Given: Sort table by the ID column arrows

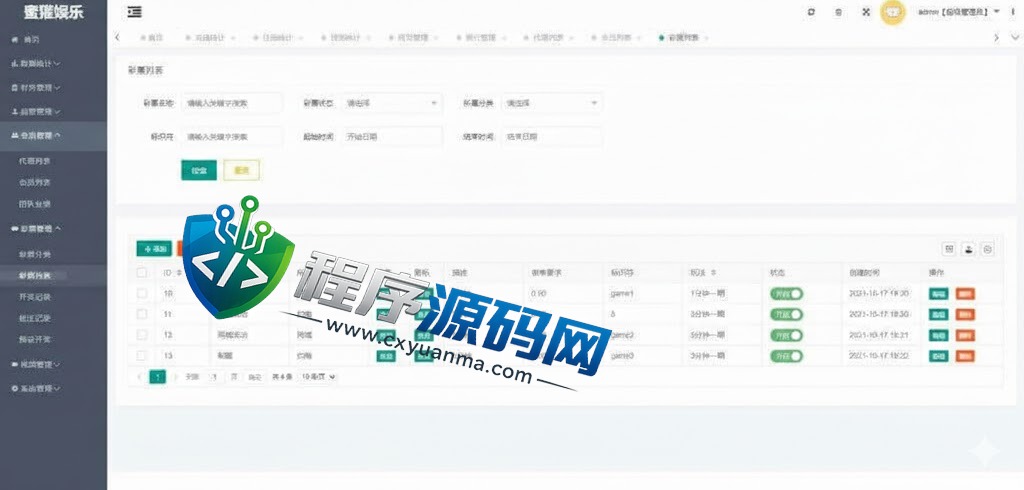Looking at the screenshot, I should [179, 272].
